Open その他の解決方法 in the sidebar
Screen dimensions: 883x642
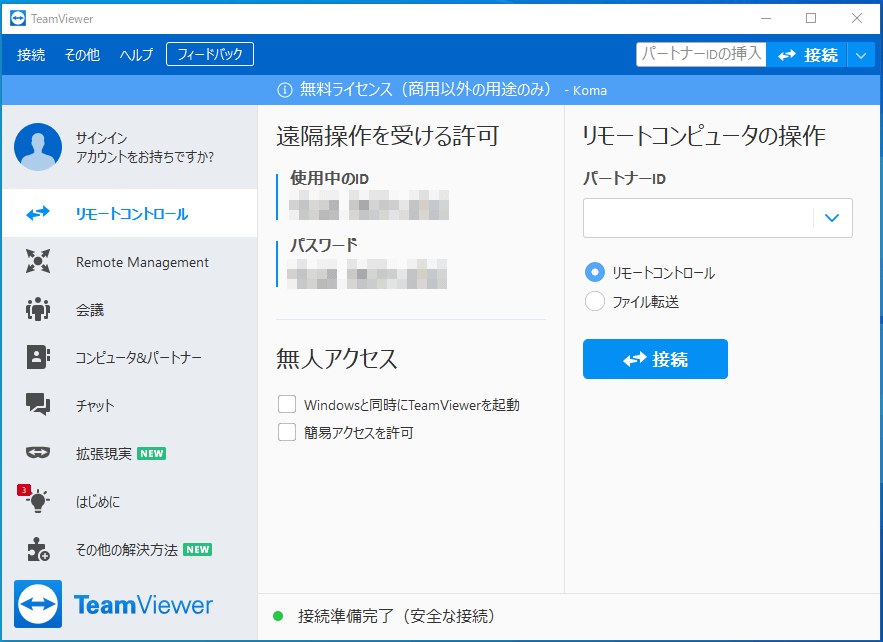point(130,549)
